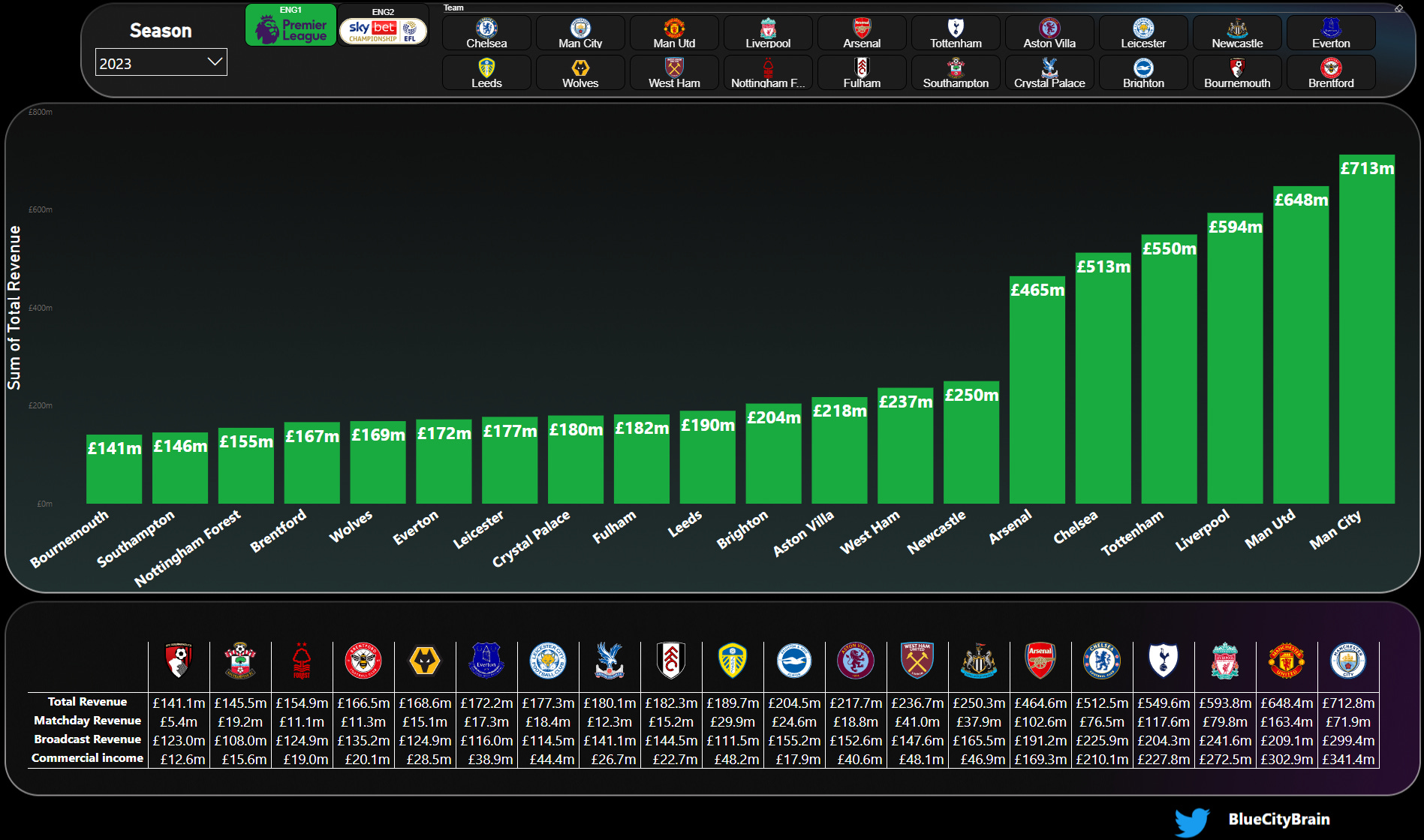
Task: Click Chelsea crest in revenue table
Action: 1102,661
